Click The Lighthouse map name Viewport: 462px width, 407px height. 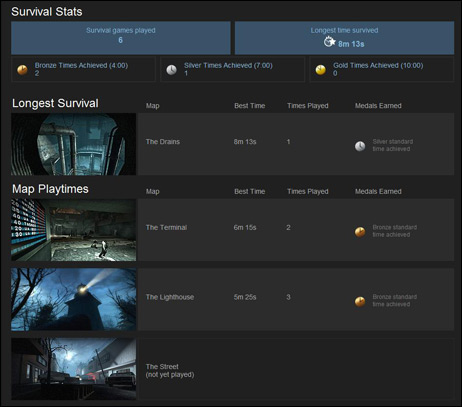(170, 297)
